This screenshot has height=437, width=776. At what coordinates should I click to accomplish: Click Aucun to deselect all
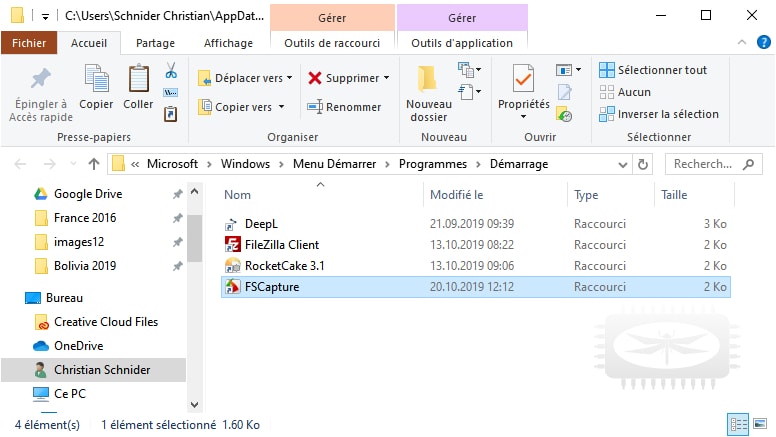625,92
